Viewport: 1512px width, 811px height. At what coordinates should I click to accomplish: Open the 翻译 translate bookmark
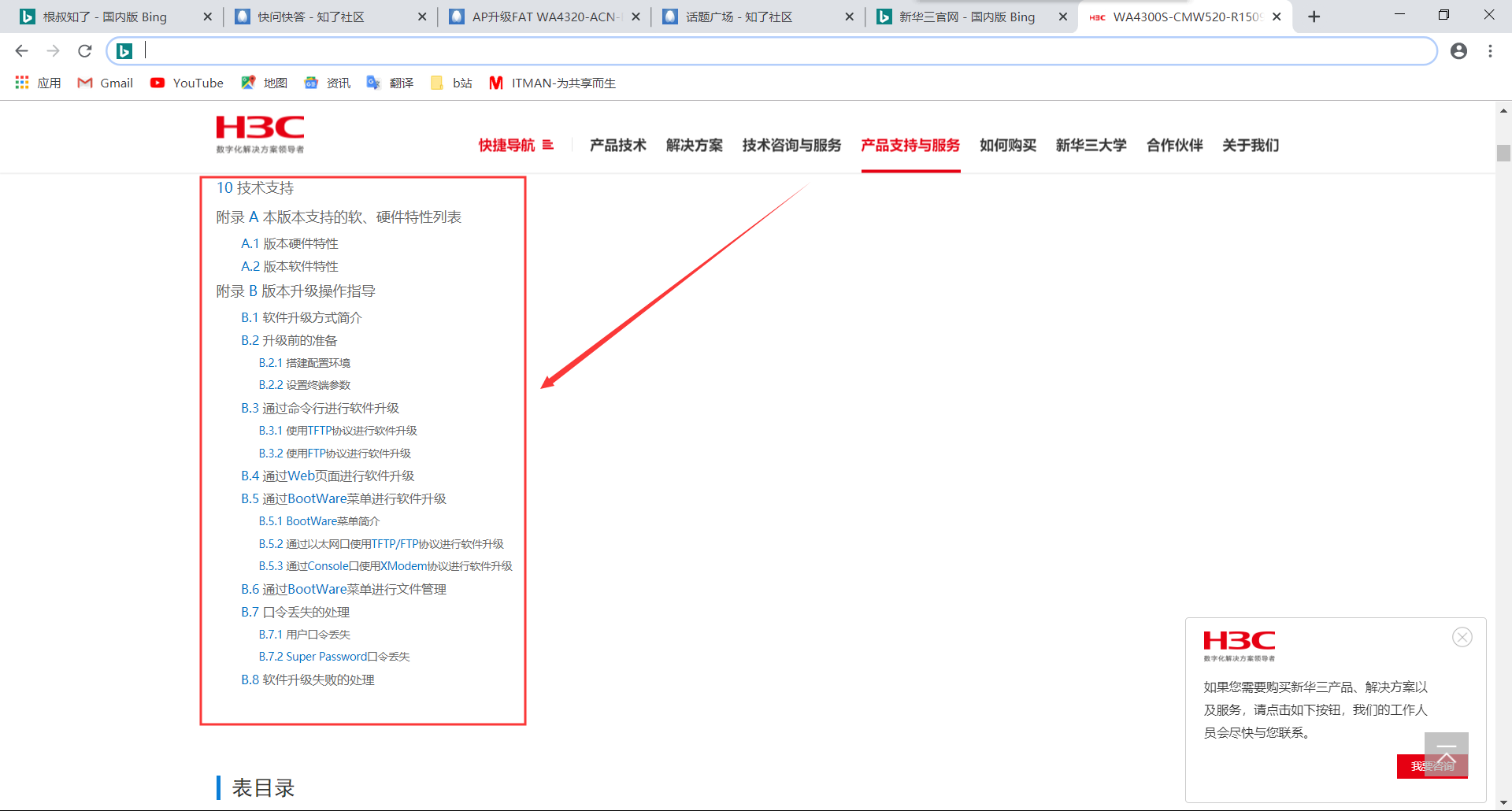391,83
